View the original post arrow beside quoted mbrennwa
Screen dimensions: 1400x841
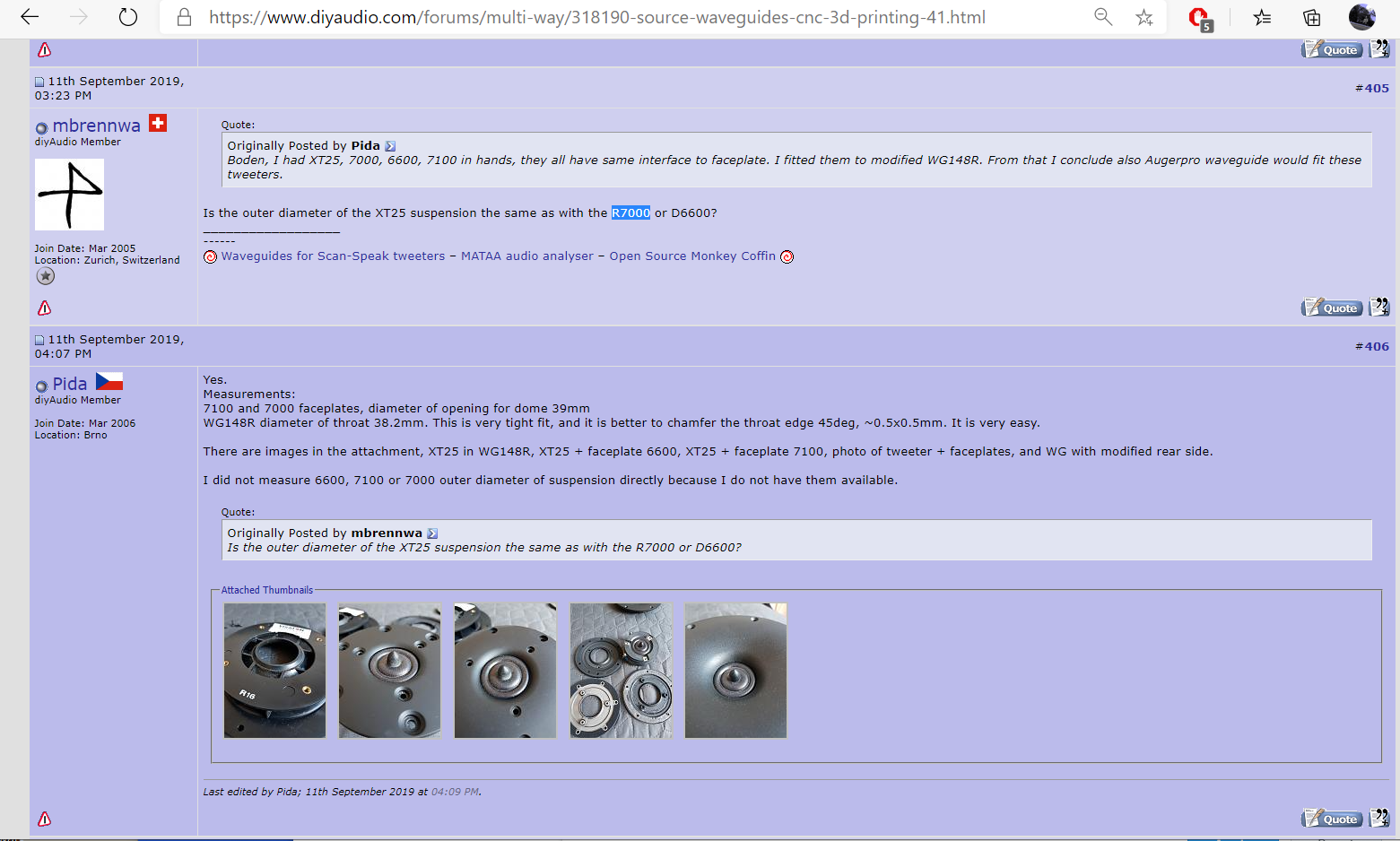coord(432,533)
